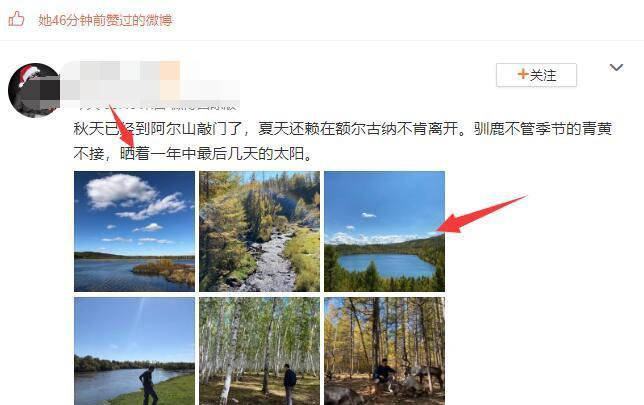Click the blue lake in third photo
The image size is (644, 405).
point(386,265)
